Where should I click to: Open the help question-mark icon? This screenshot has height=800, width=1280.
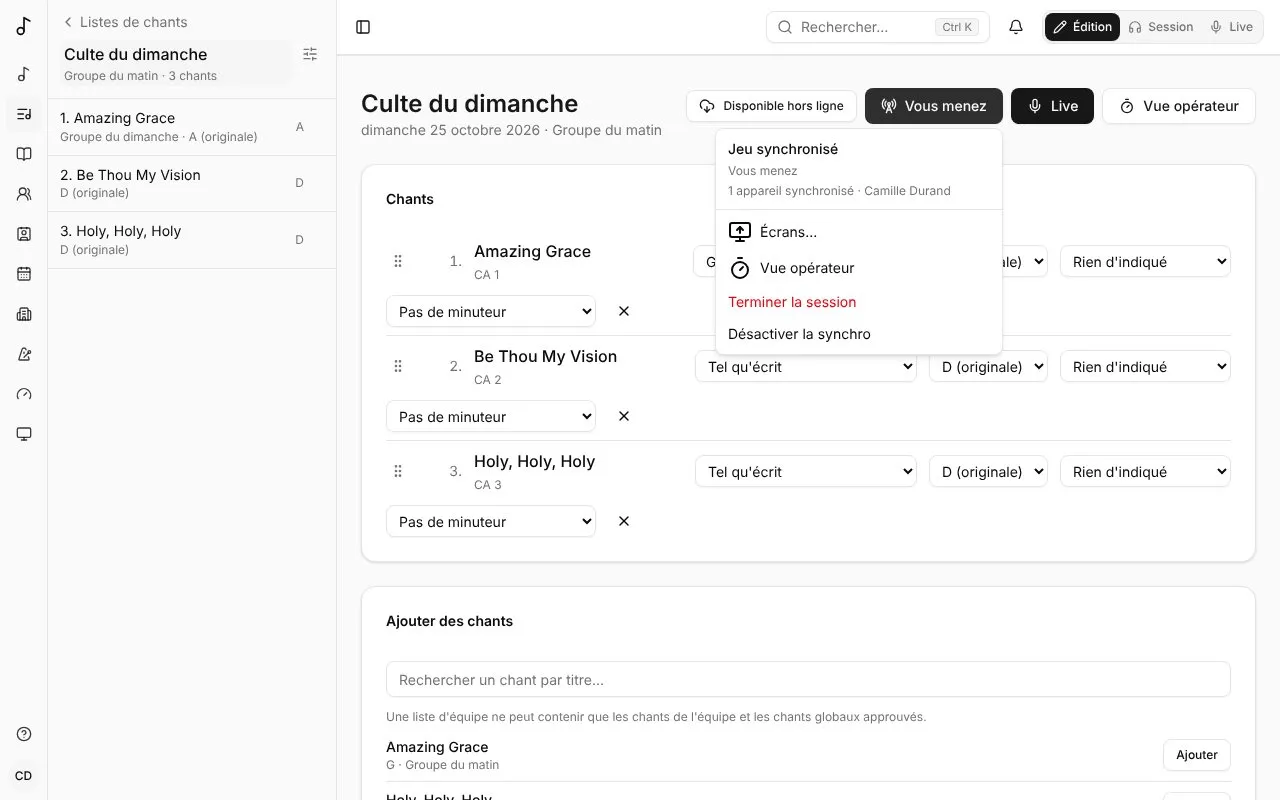tap(24, 734)
